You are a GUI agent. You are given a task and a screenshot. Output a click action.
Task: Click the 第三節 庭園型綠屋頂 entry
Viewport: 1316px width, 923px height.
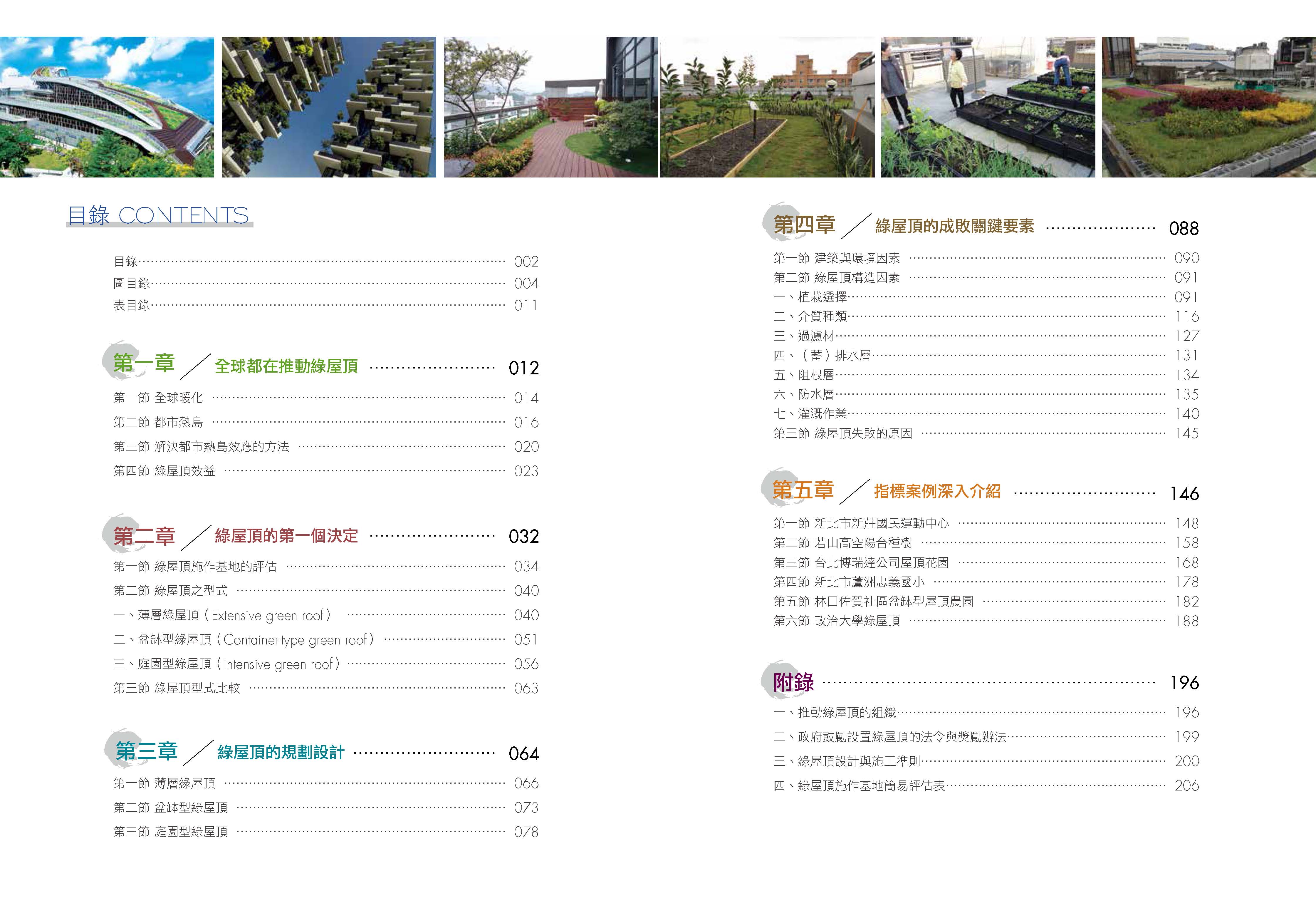click(x=325, y=832)
